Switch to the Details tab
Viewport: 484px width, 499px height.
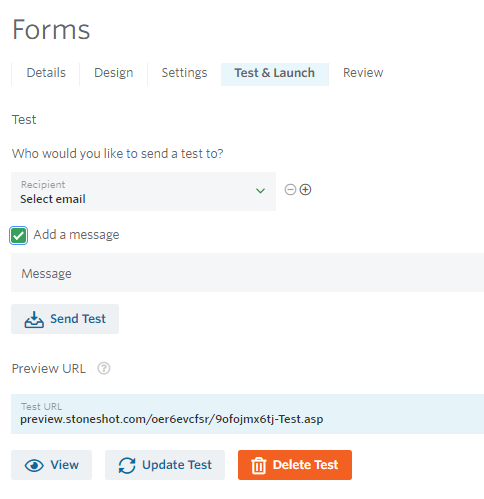[x=46, y=73]
